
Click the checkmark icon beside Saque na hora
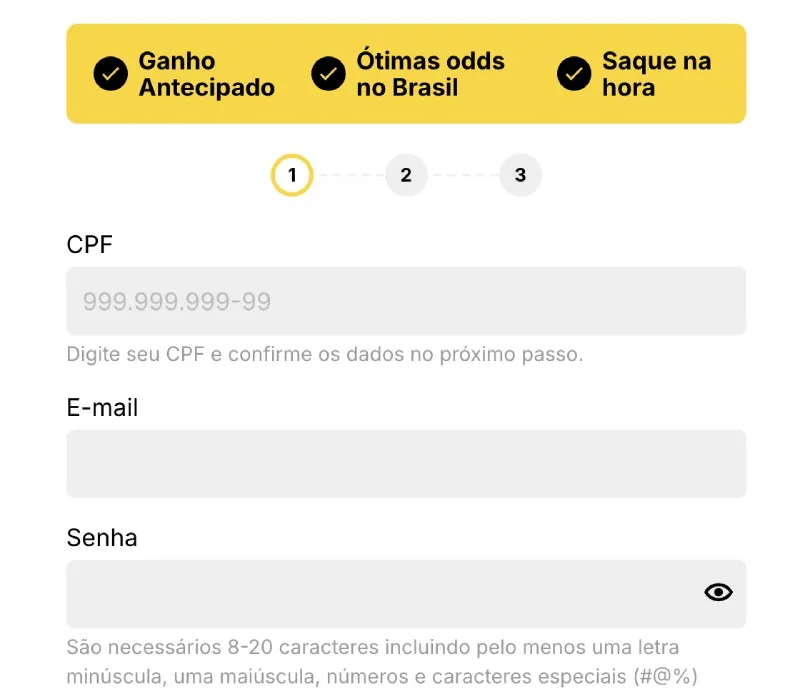pos(574,74)
